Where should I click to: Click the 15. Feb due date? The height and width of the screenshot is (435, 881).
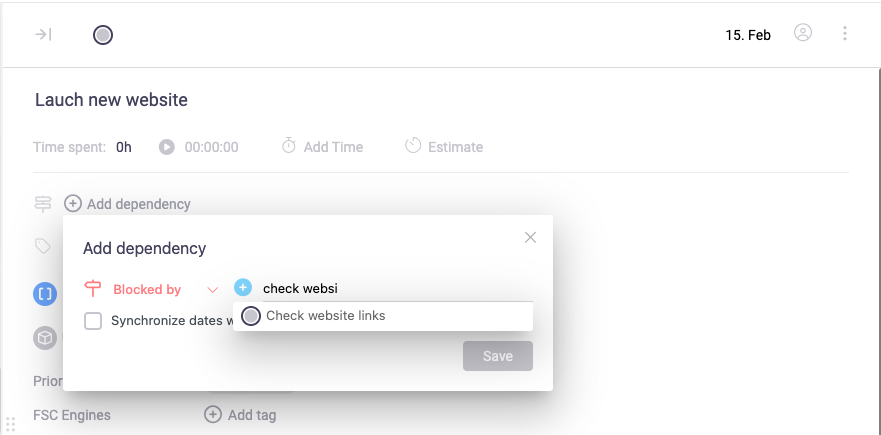point(748,35)
